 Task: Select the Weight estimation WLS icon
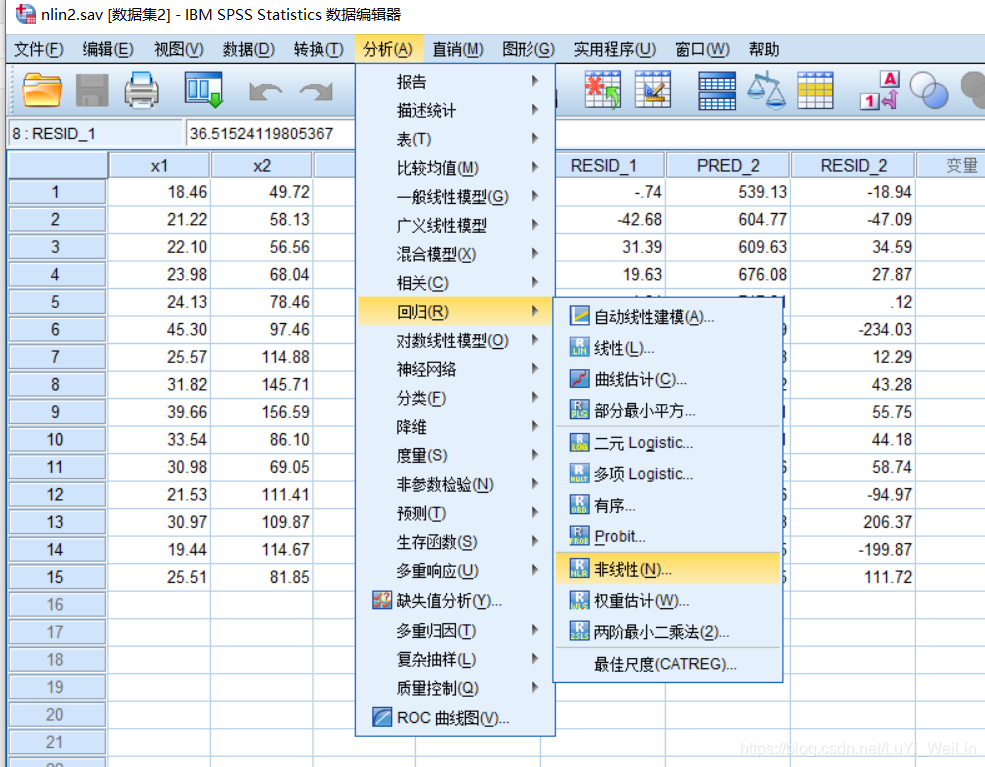coord(579,600)
